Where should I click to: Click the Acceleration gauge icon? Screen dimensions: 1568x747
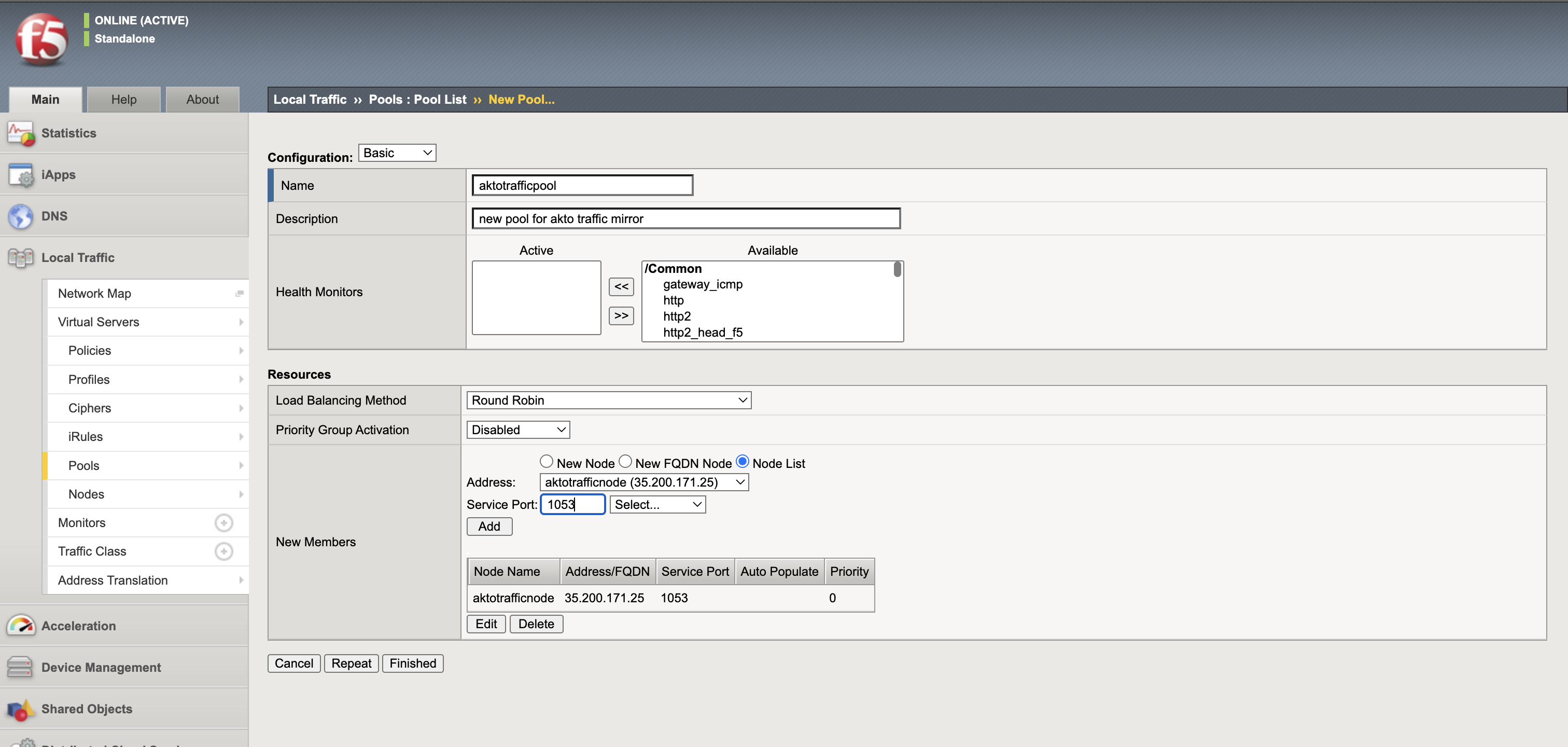click(x=21, y=626)
